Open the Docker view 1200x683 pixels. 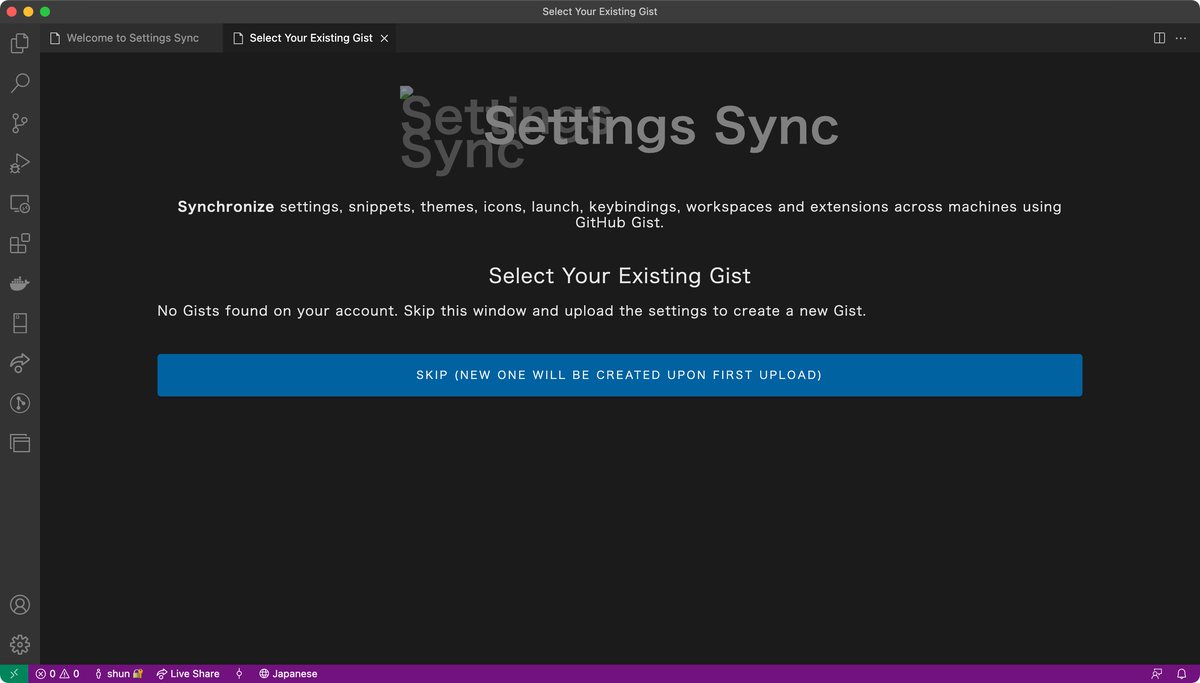point(20,284)
